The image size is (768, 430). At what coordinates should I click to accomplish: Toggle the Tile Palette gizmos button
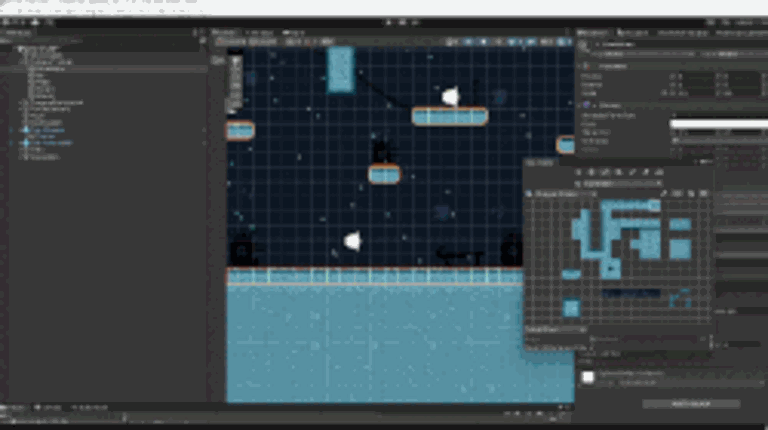[703, 194]
